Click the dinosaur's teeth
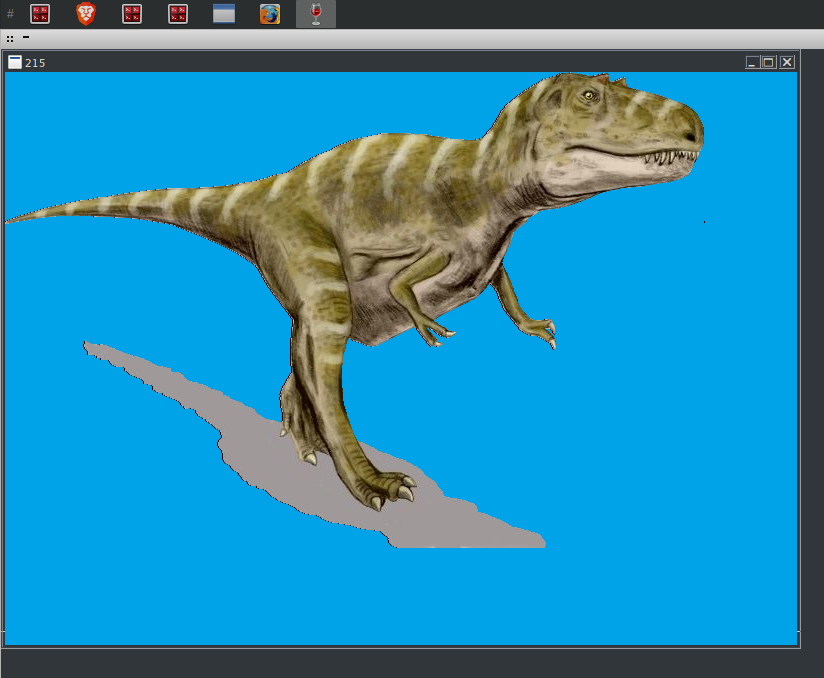The image size is (824, 678). 670,156
